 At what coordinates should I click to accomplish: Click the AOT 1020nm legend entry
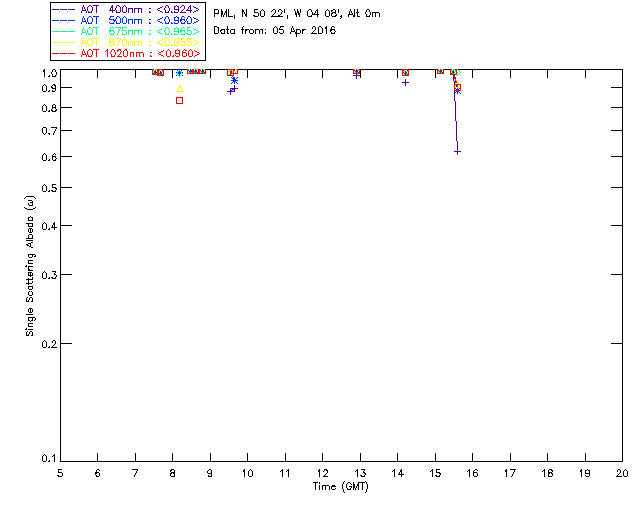click(126, 53)
